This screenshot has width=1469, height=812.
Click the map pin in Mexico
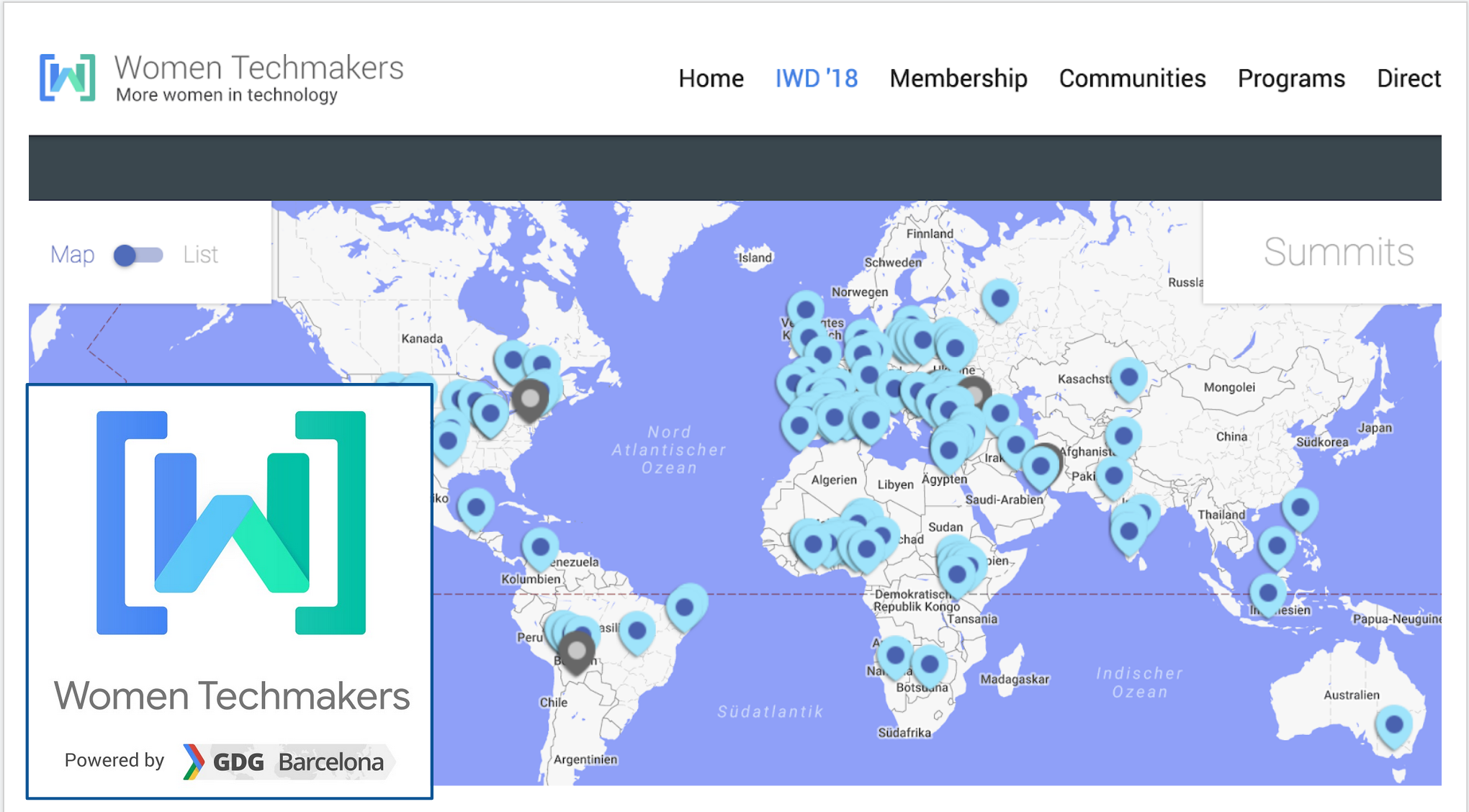pyautogui.click(x=476, y=507)
